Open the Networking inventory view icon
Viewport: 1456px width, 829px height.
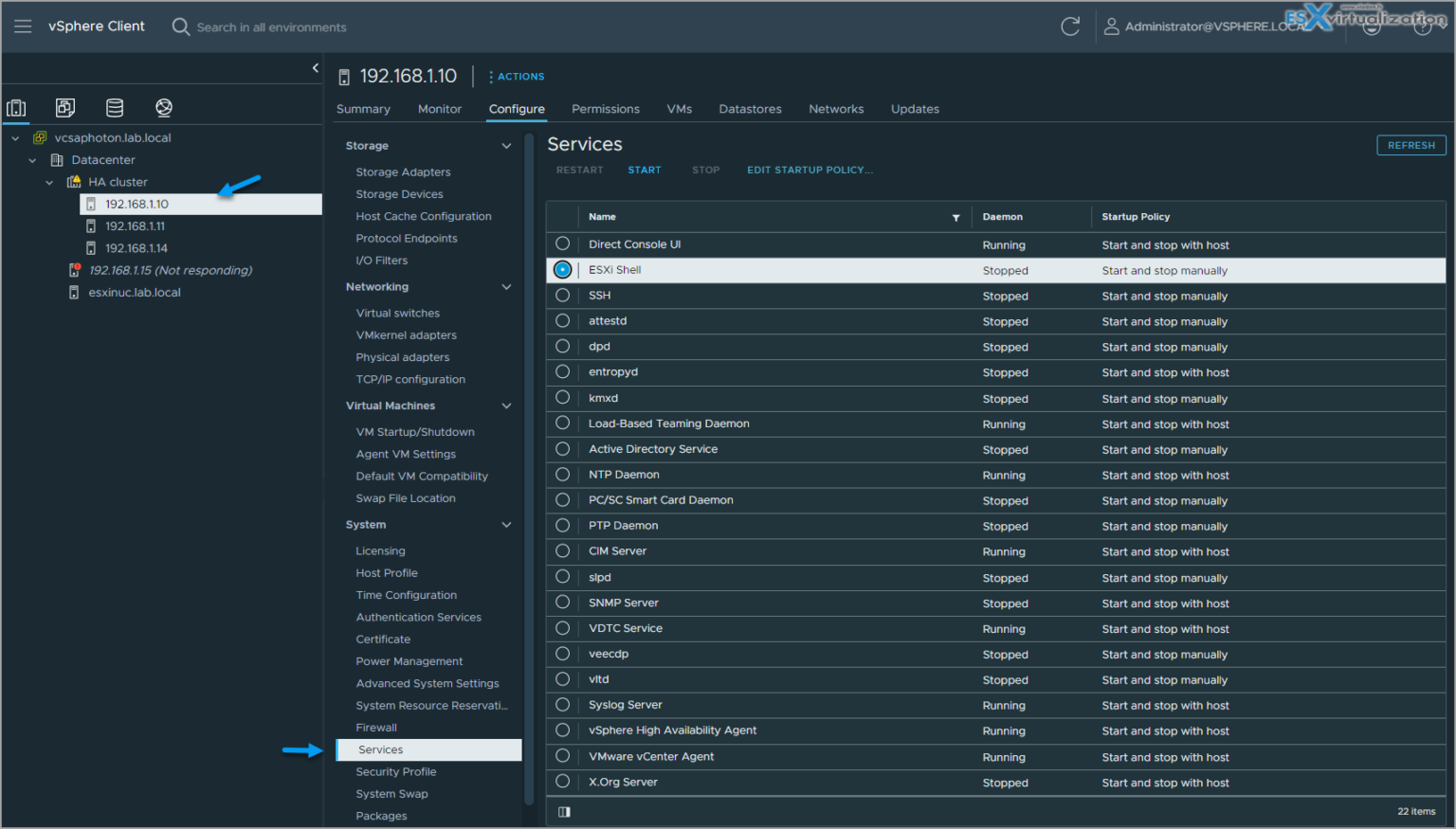(x=164, y=108)
